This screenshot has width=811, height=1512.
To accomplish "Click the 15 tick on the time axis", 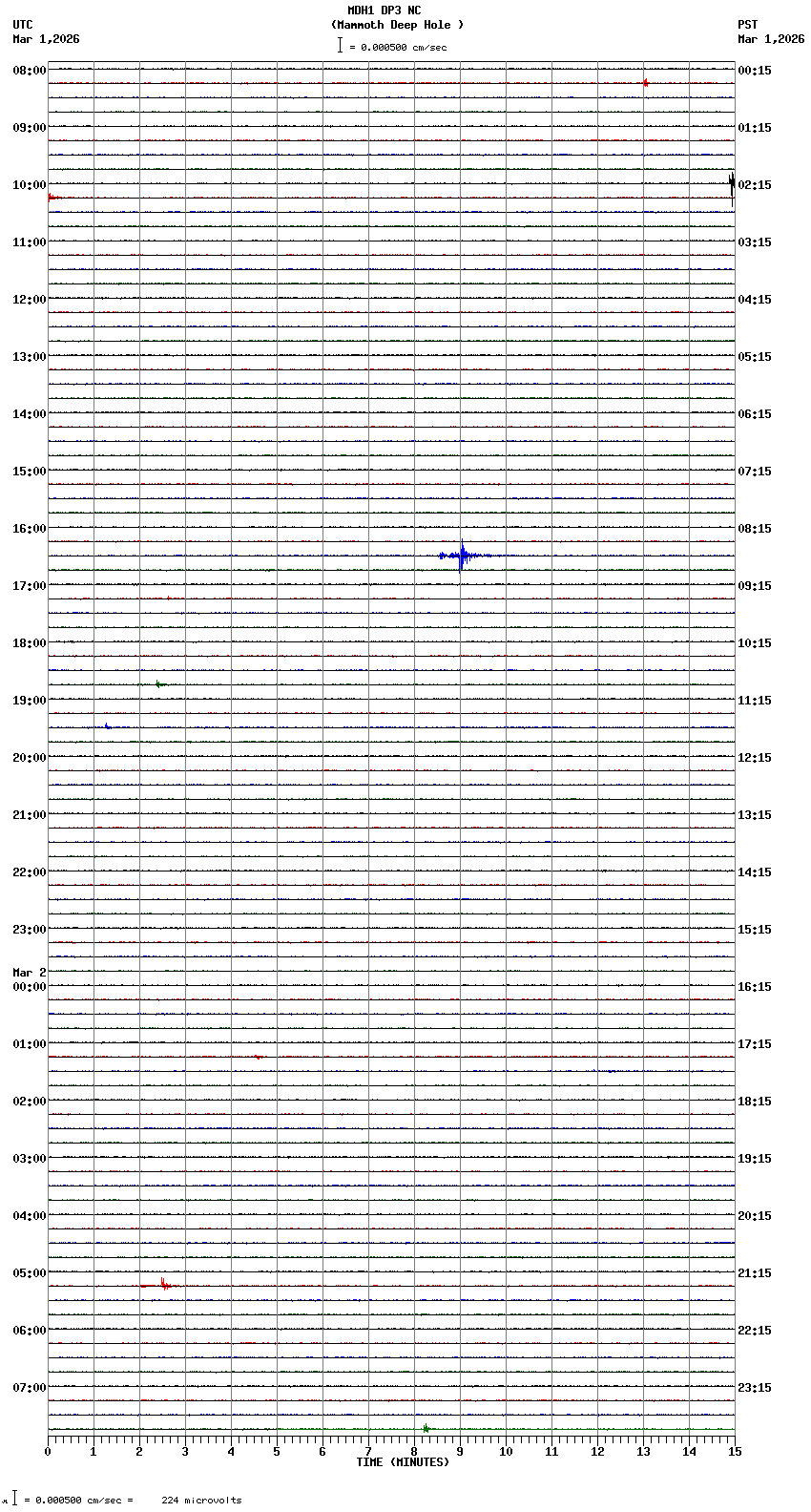I will pos(735,1452).
